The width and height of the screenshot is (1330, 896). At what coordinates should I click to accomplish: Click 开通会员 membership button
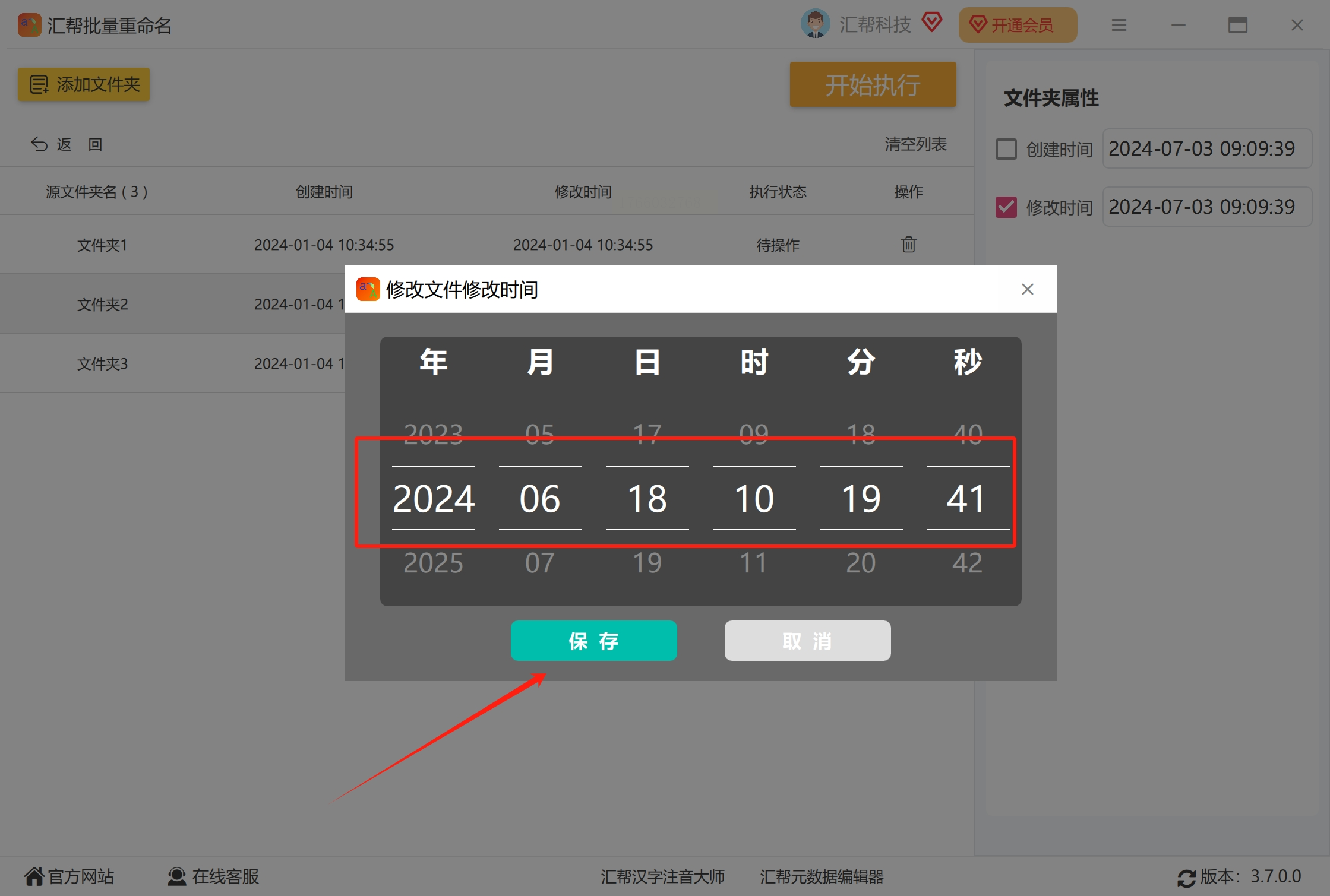tap(1017, 25)
